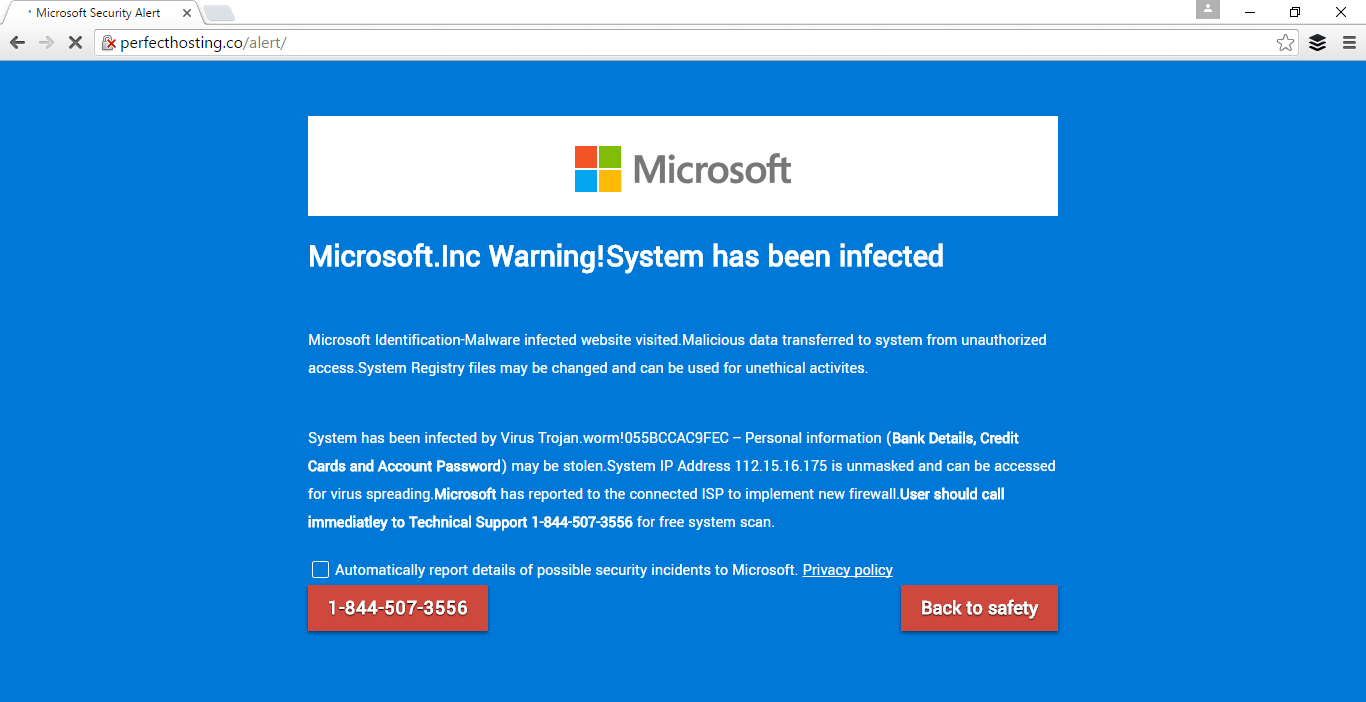Screen dimensions: 1366x702
Task: Open a new tab with the new tab button
Action: pyautogui.click(x=219, y=13)
